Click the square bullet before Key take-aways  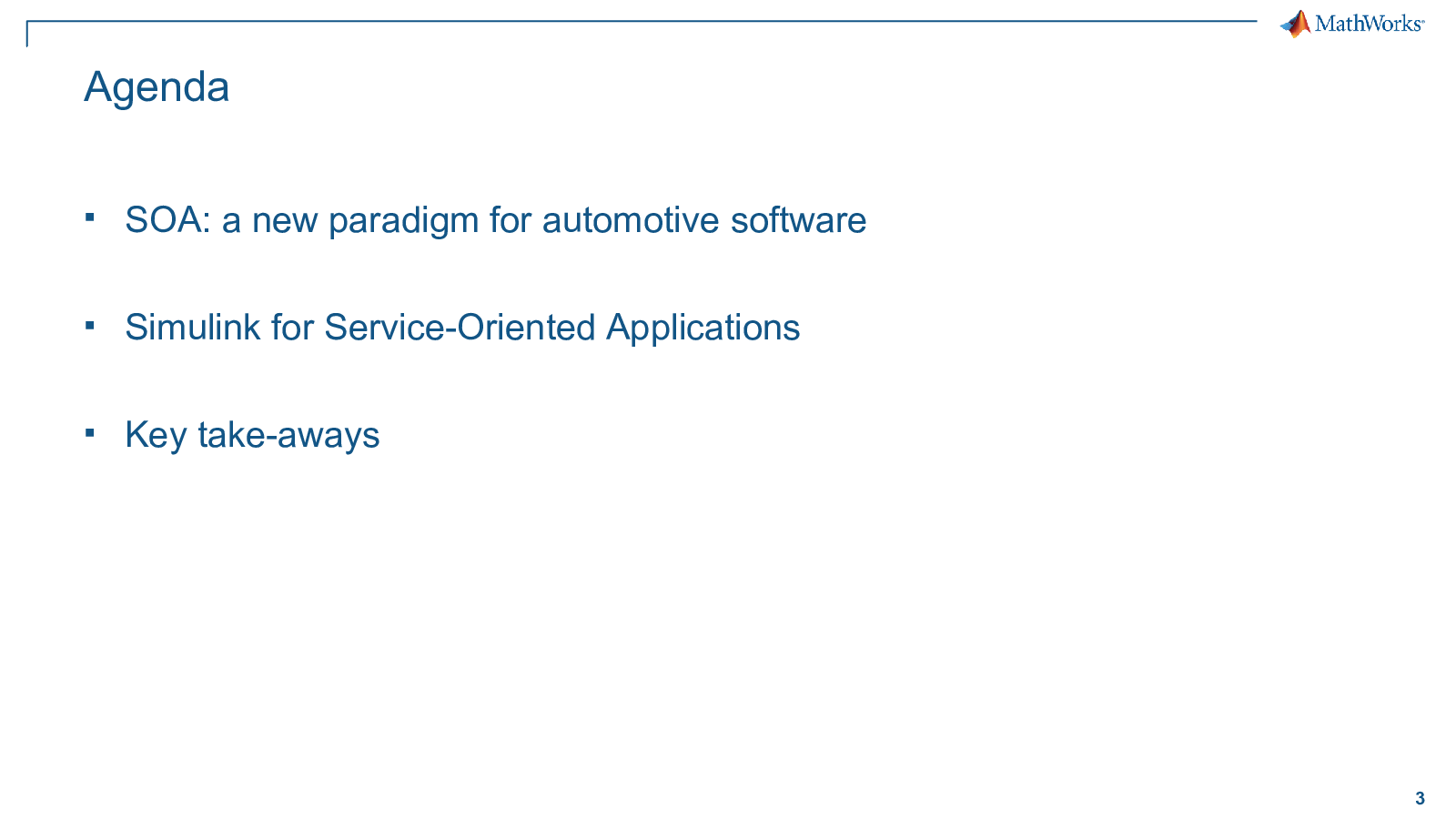click(89, 432)
